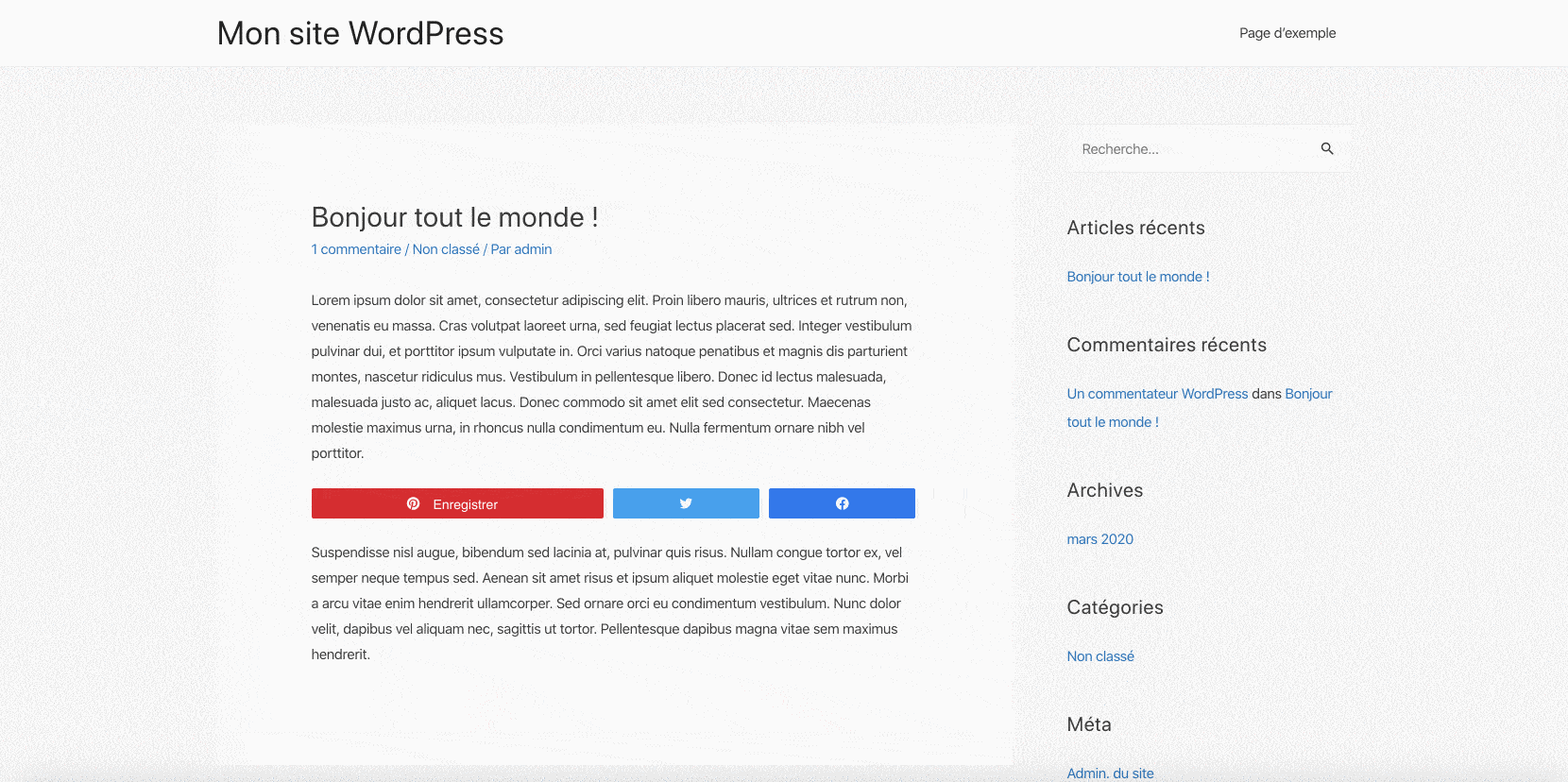This screenshot has height=782, width=1568.
Task: Focus the Recherche search field
Action: tap(1190, 149)
